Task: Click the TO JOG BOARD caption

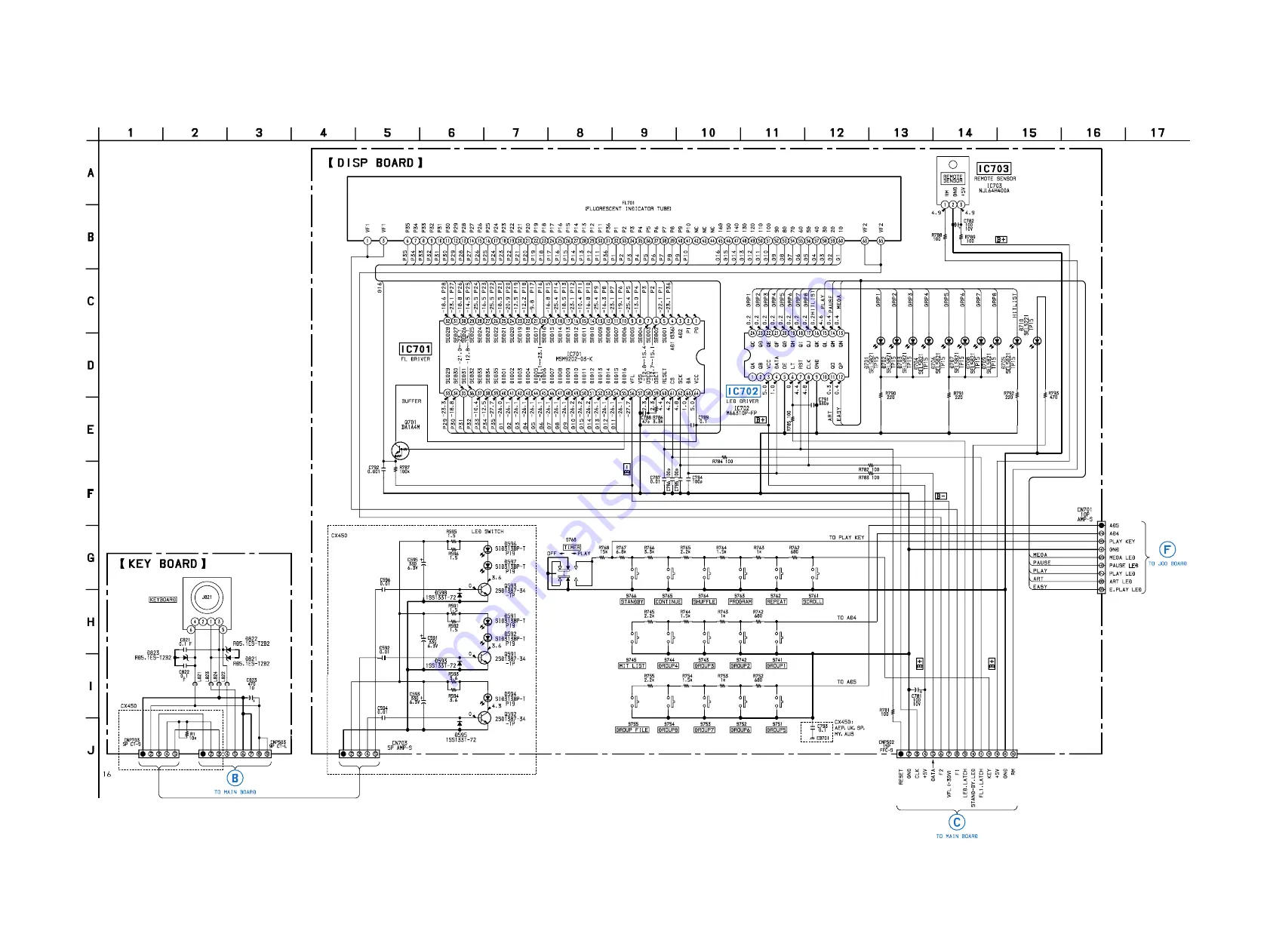Action: tap(1167, 564)
